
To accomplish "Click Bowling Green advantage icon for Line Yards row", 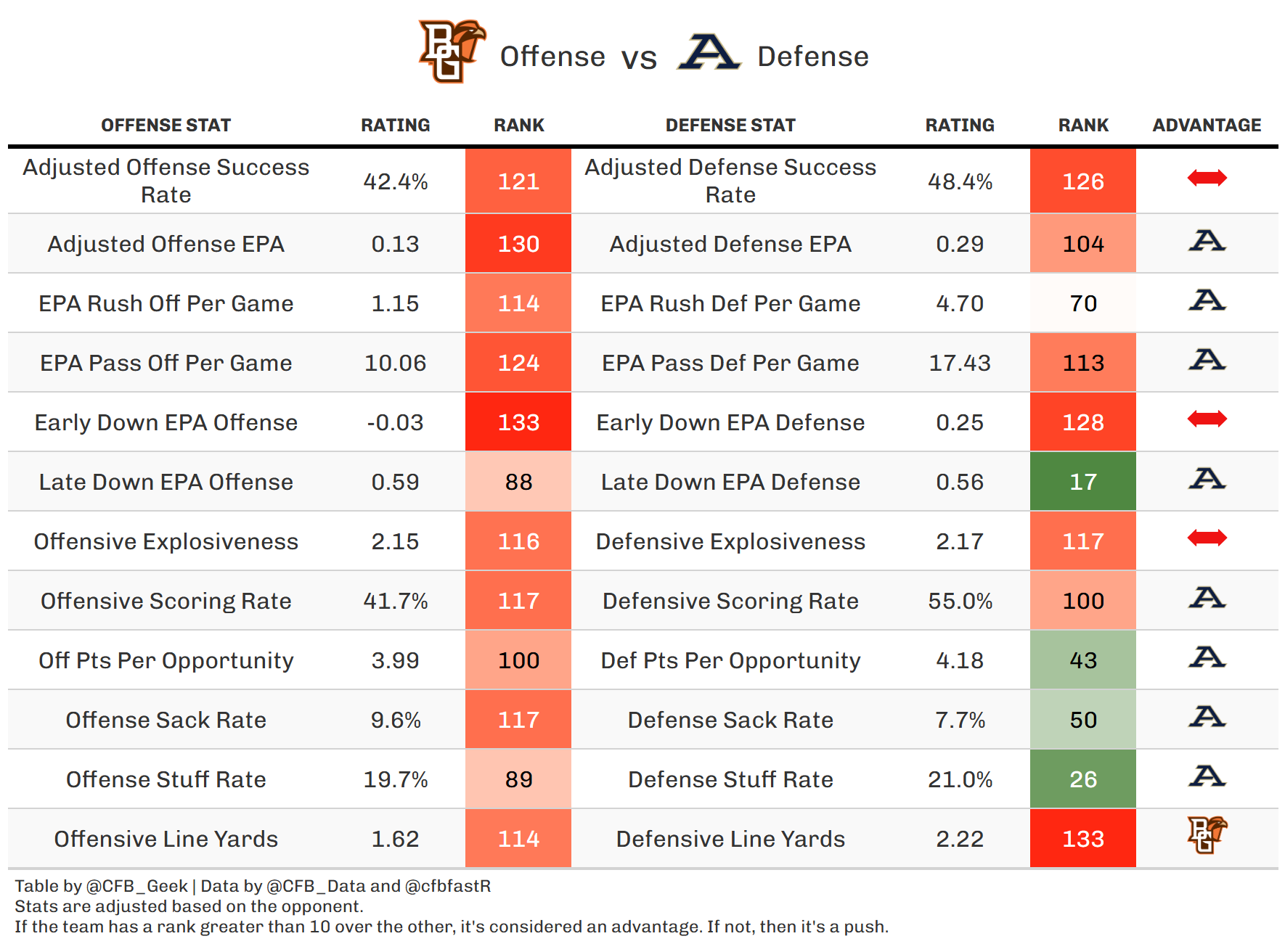I will (x=1207, y=834).
